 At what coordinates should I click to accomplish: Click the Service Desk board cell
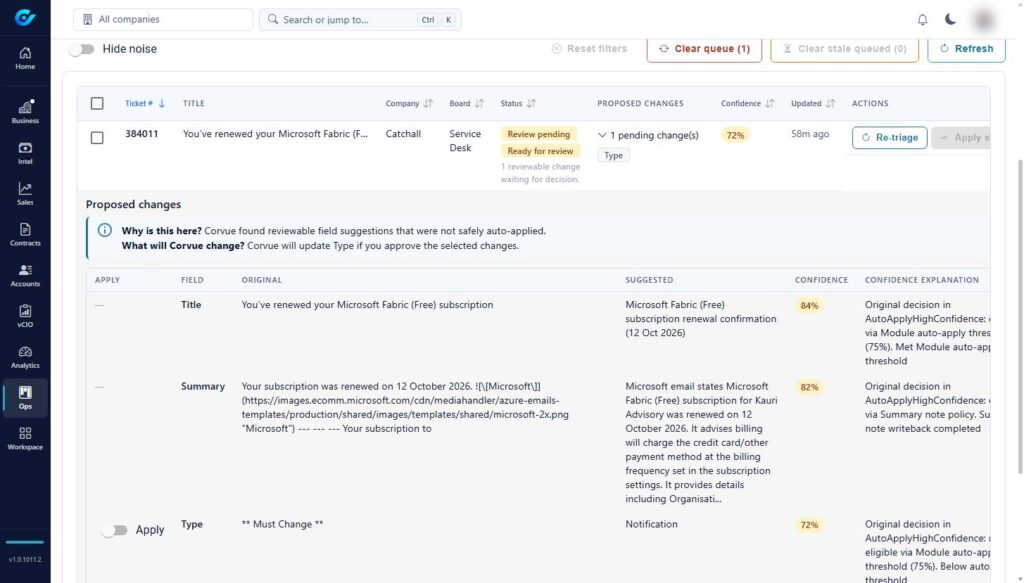(x=465, y=141)
